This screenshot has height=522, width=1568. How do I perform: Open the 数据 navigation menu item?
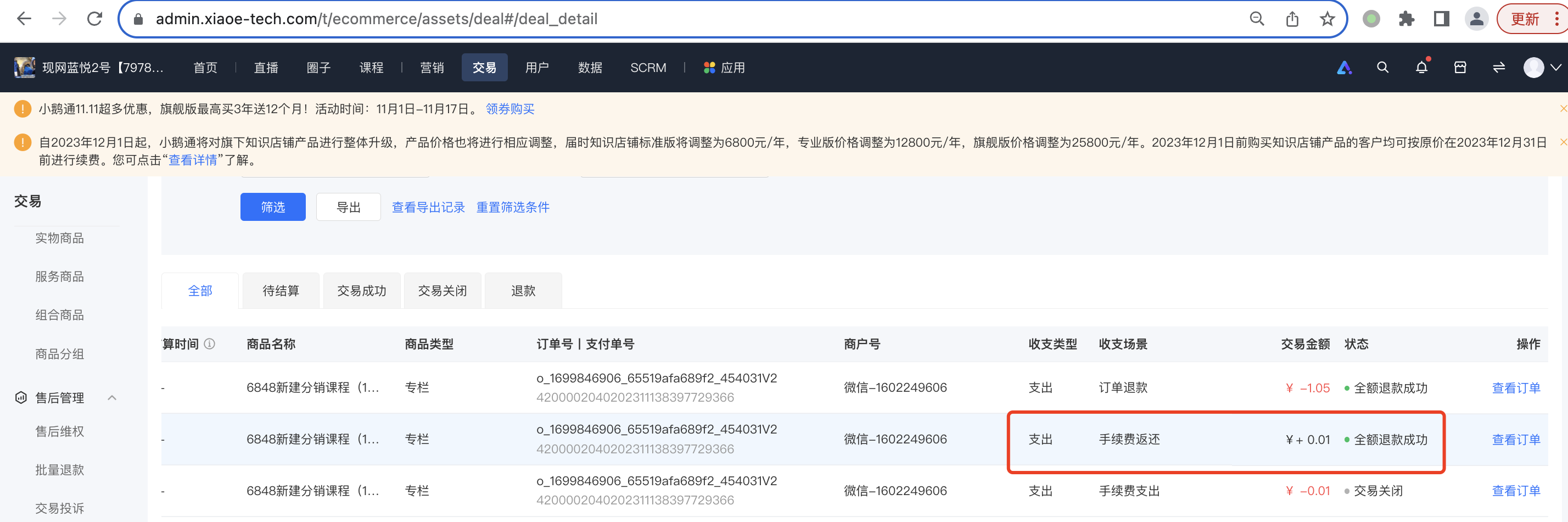(590, 68)
